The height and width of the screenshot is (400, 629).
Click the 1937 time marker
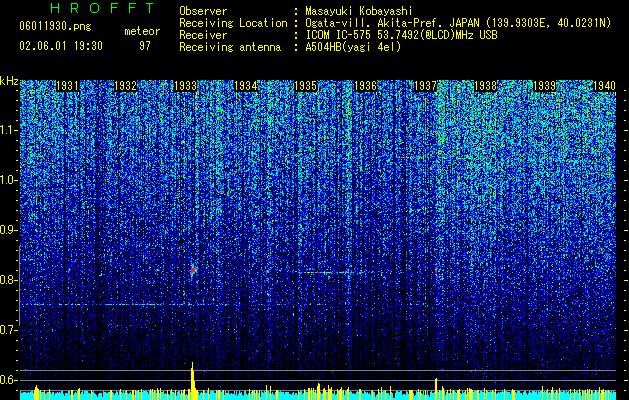[x=425, y=86]
